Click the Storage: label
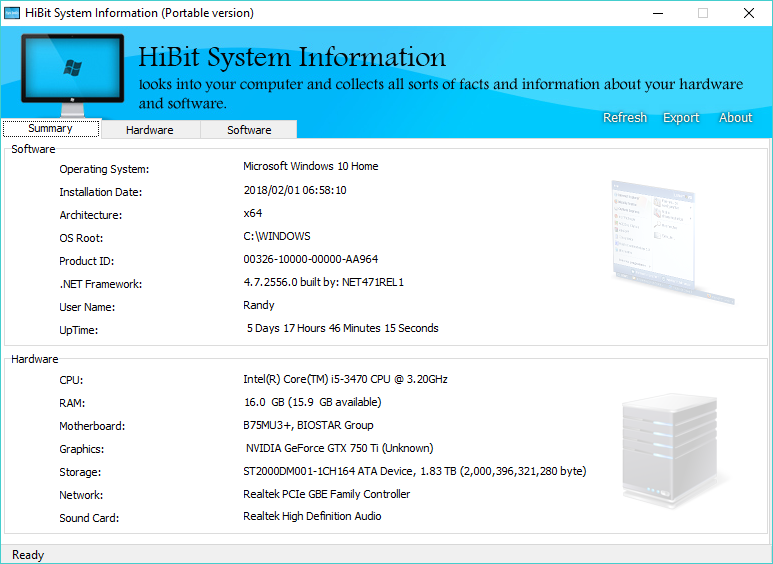Viewport: 773px width, 564px height. 80,472
